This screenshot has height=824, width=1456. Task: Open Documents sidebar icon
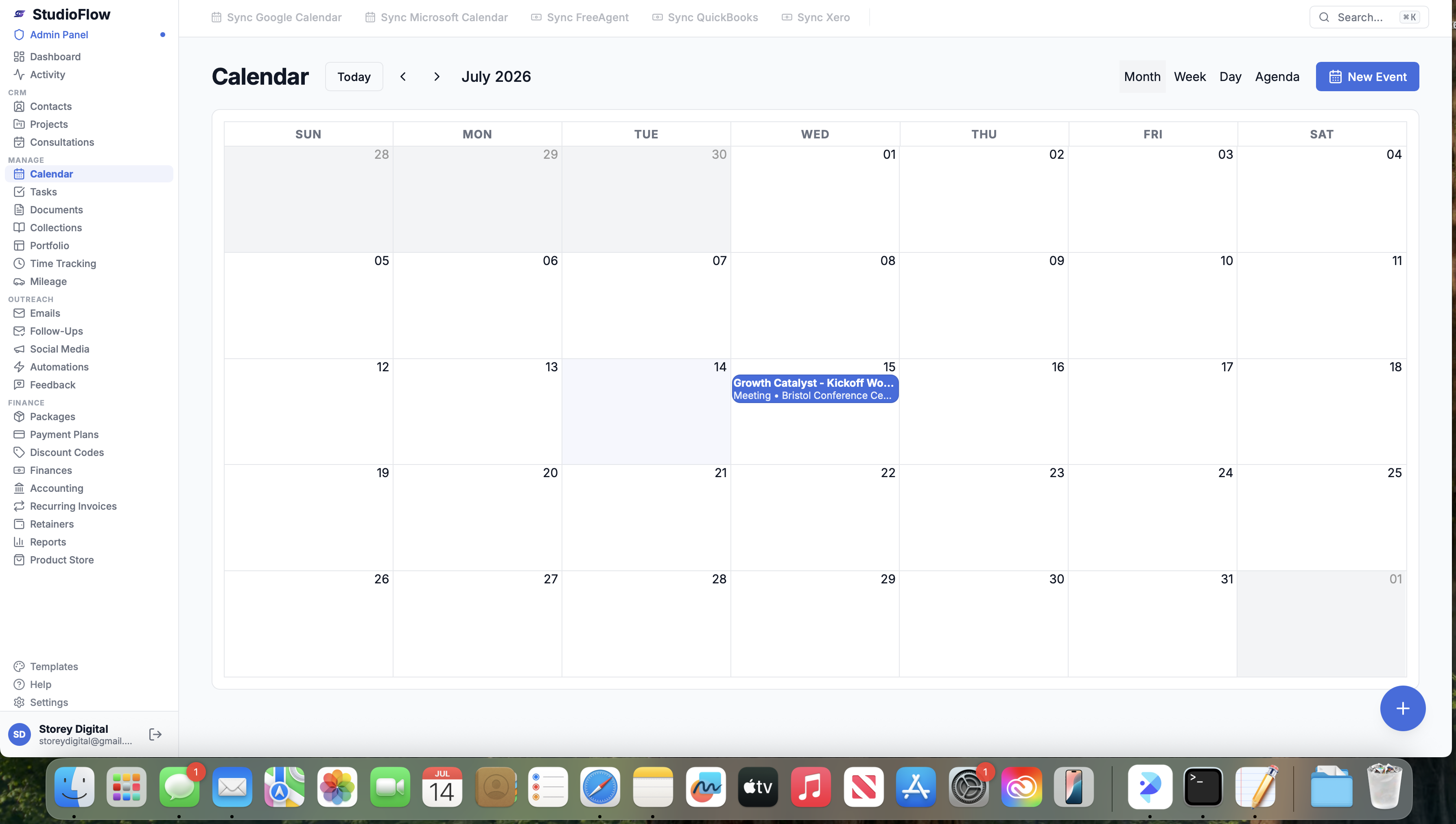[x=19, y=210]
